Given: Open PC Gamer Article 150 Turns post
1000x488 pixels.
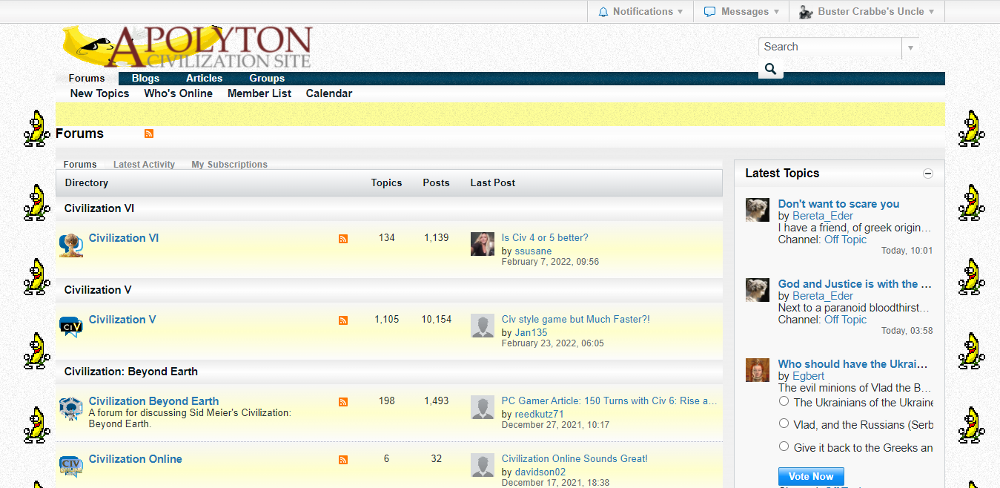Looking at the screenshot, I should 610,401.
